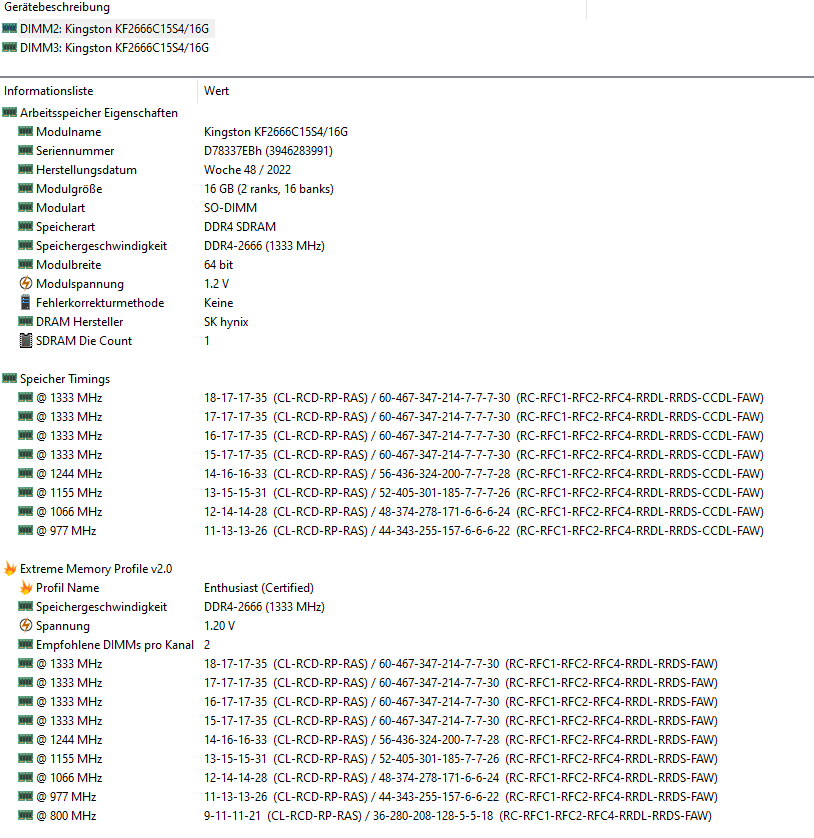Select the 11-13-13-26 timings line listing CCDL

[x=484, y=531]
